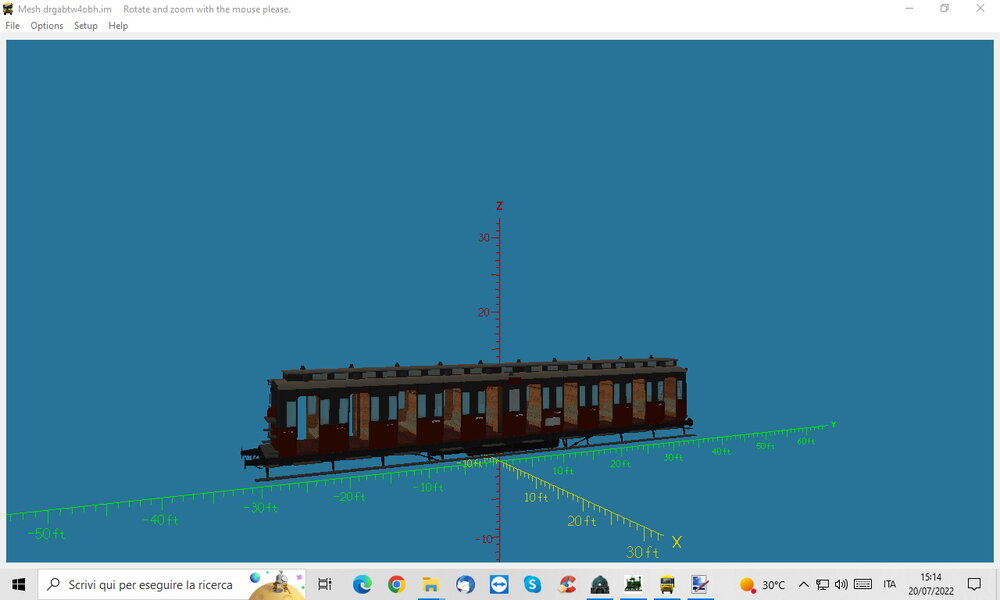Screen dimensions: 1000x600
Task: Click the train app icon in the title bar
Action: 8,9
